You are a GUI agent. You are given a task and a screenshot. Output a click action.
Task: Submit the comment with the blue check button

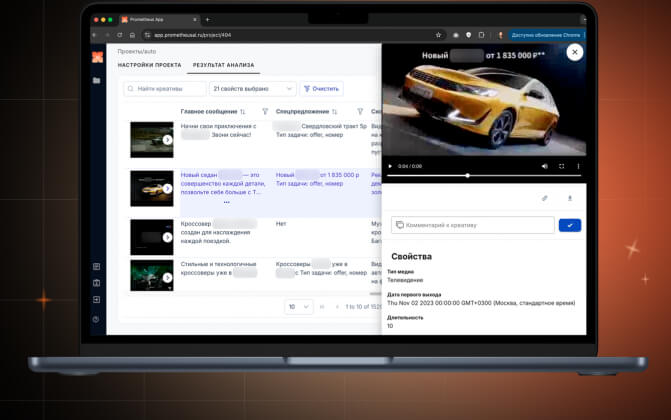pos(570,225)
